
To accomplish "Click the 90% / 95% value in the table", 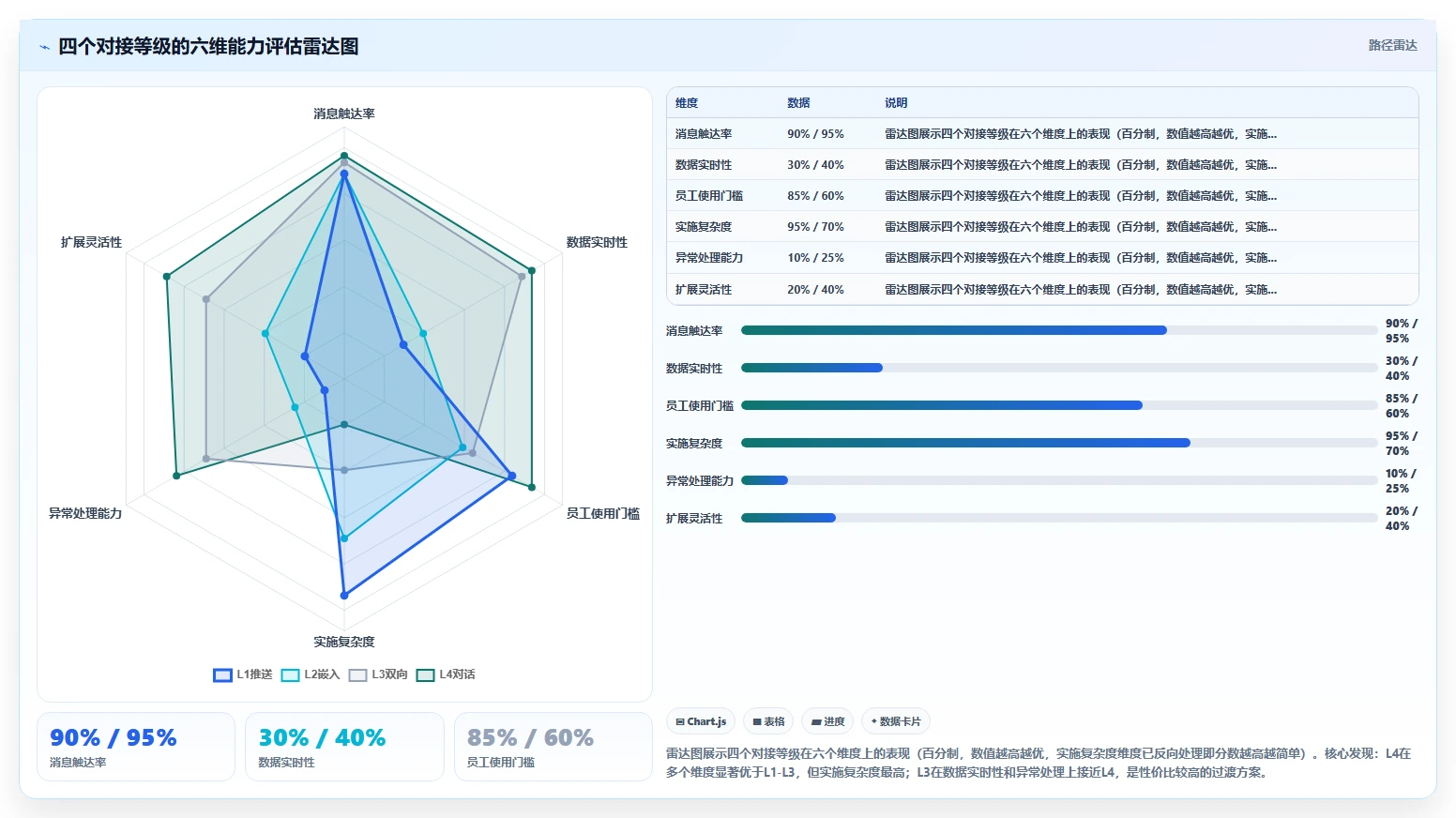I will click(x=815, y=134).
